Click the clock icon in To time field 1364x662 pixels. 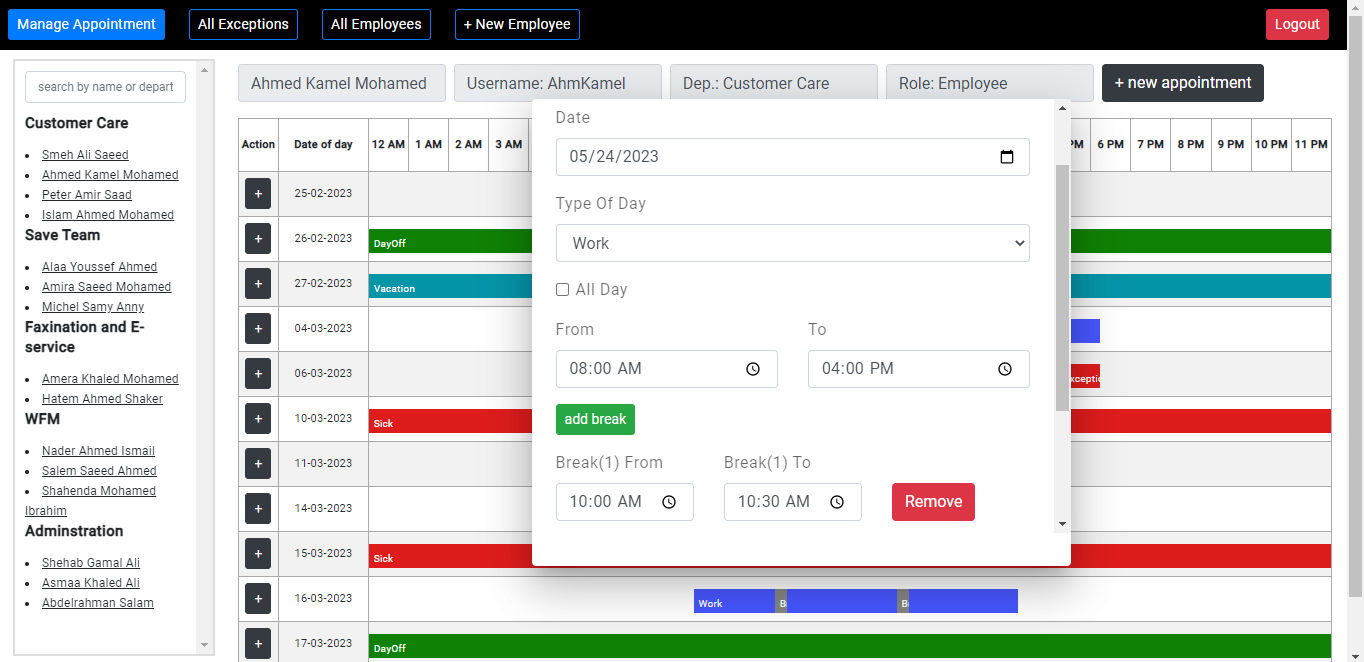(1005, 369)
